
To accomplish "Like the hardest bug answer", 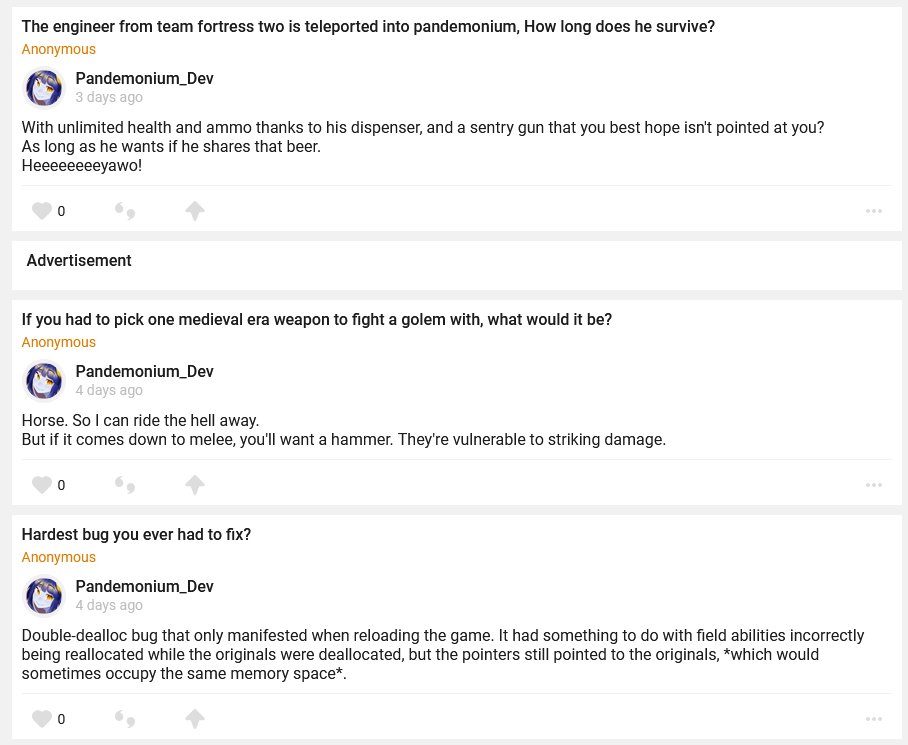I will (42, 719).
